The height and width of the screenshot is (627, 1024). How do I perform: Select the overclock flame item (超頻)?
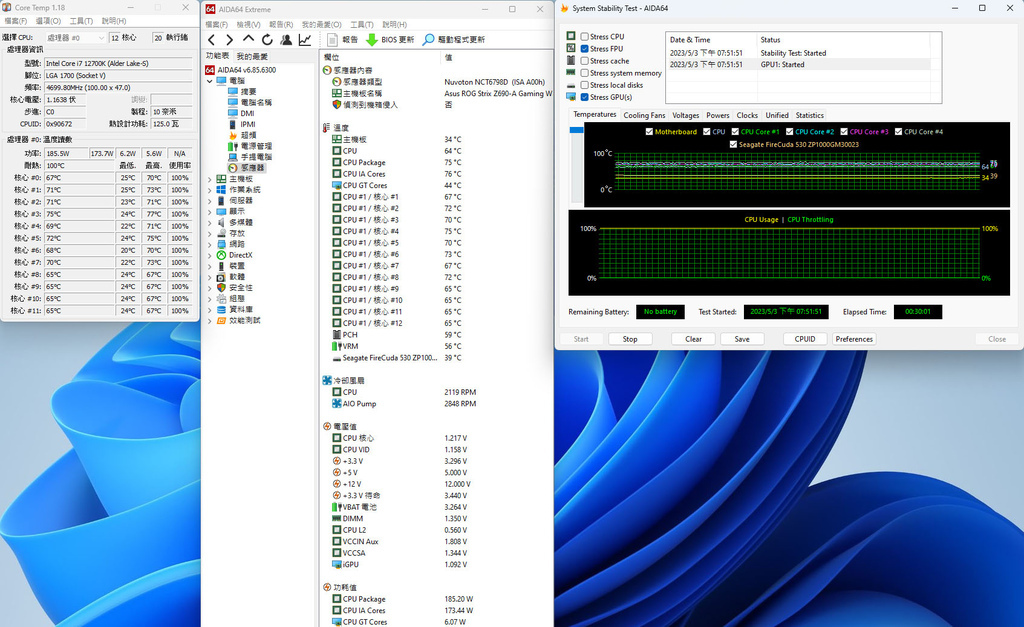point(248,135)
